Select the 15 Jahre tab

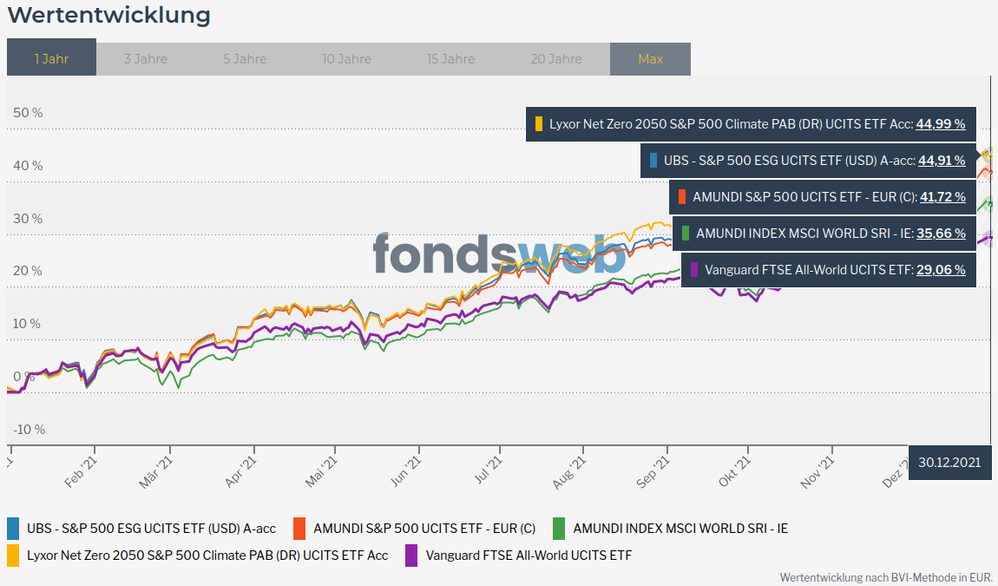pos(451,58)
